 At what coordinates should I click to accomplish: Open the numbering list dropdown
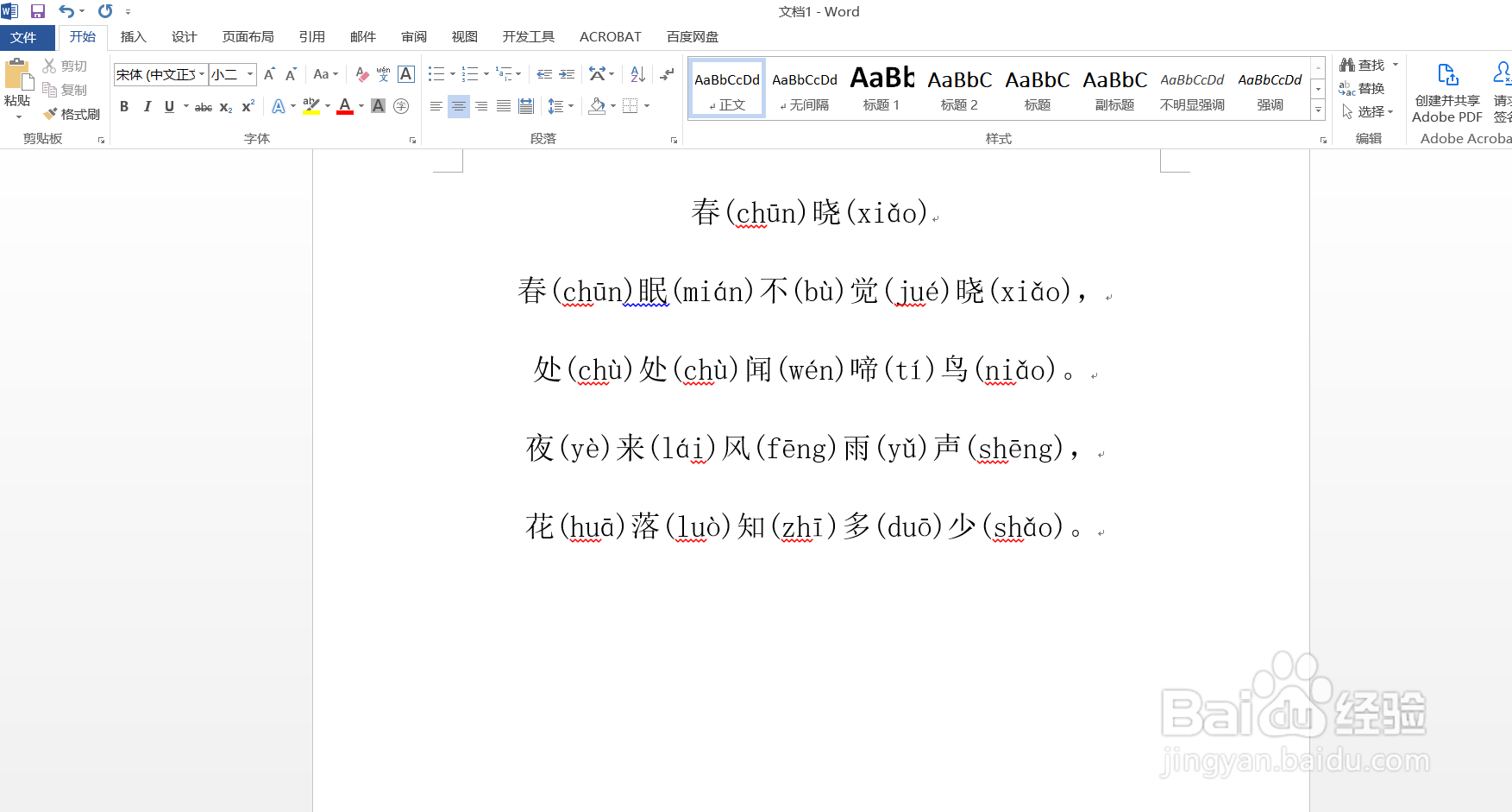pyautogui.click(x=486, y=74)
